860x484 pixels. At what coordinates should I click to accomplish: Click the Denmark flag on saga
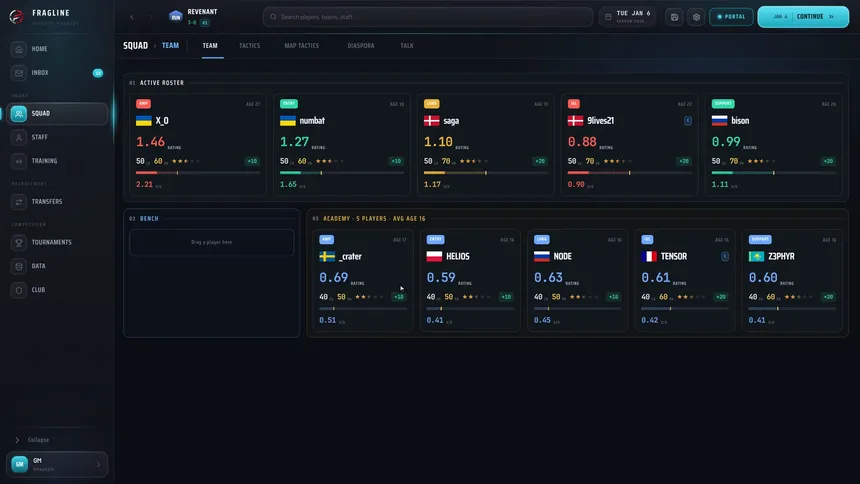pos(432,121)
